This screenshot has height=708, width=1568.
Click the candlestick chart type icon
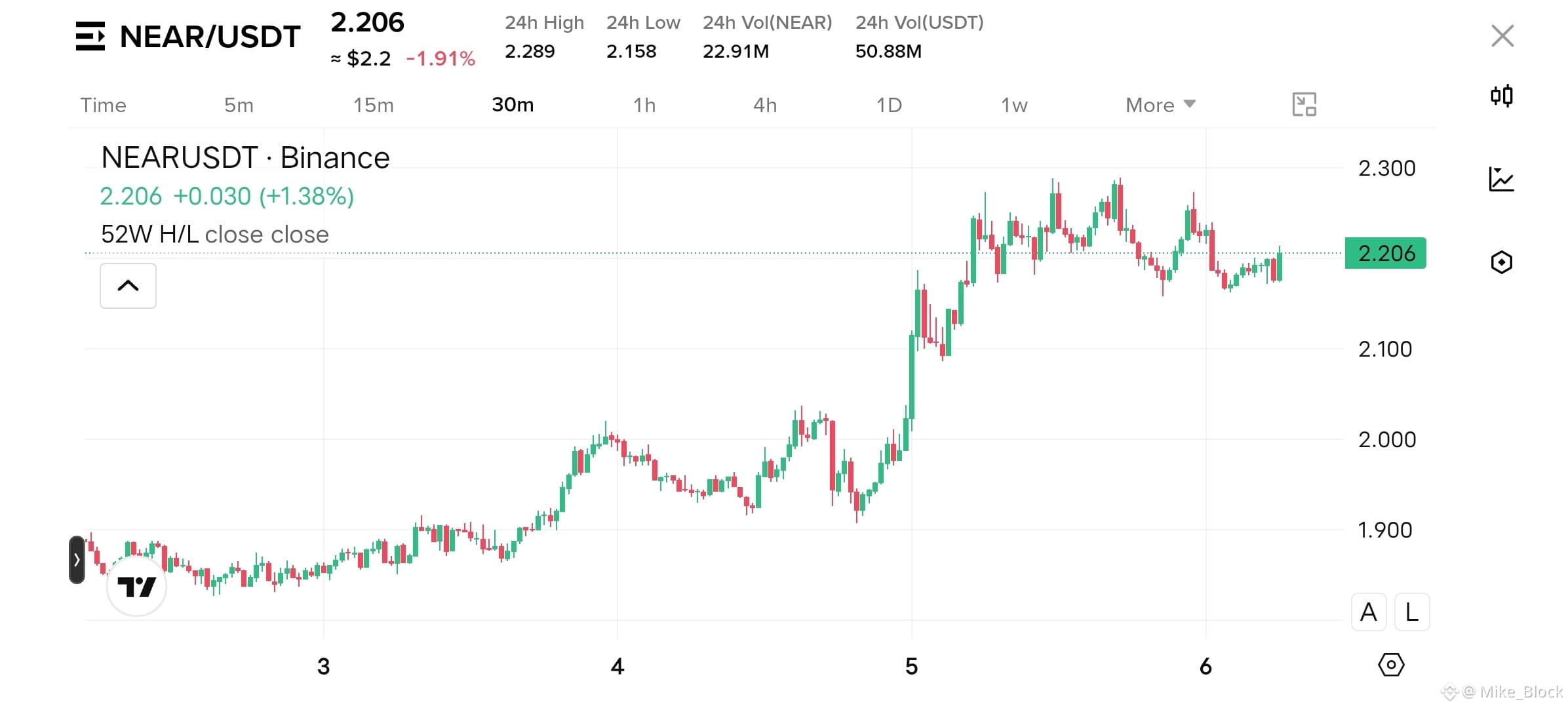pyautogui.click(x=1502, y=96)
